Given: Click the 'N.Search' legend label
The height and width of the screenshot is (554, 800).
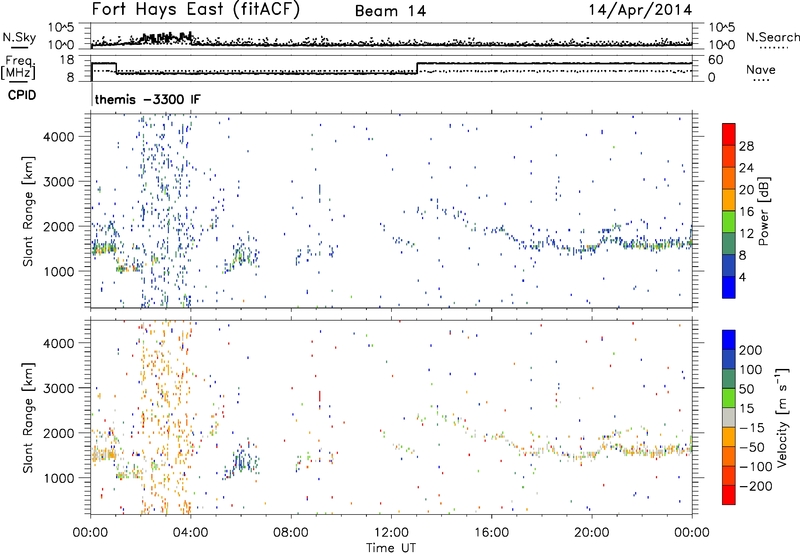Looking at the screenshot, I should click(772, 37).
